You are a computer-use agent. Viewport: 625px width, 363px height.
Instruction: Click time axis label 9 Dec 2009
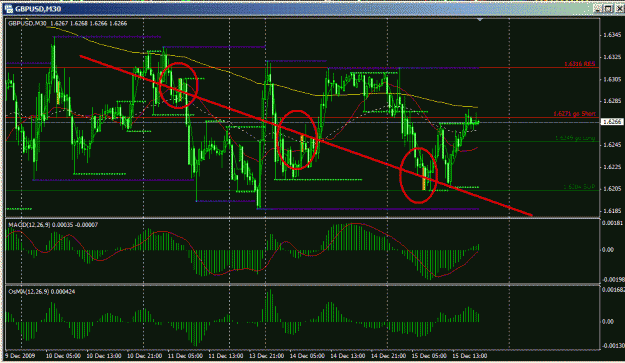coord(20,356)
